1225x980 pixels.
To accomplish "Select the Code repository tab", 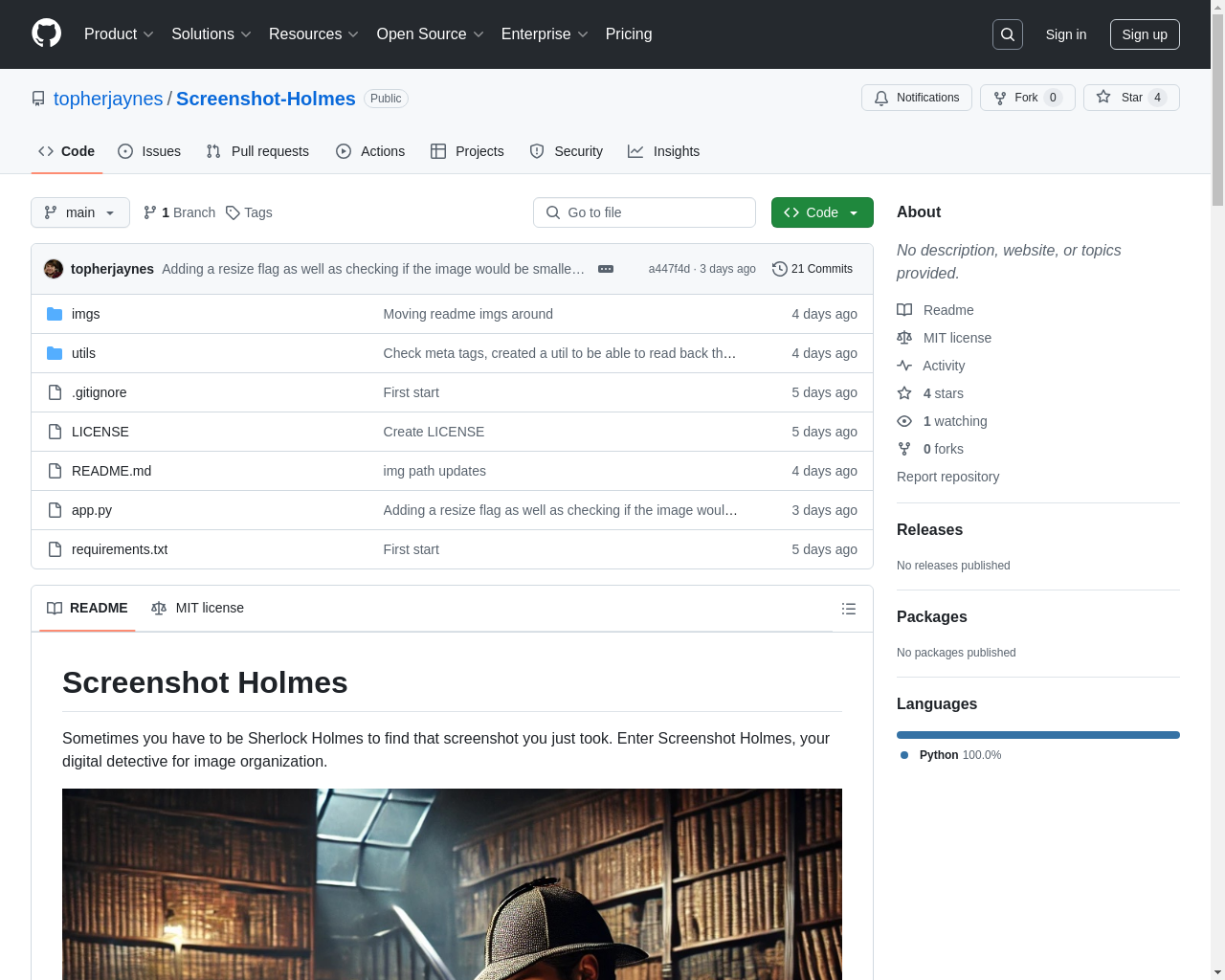I will tap(67, 151).
